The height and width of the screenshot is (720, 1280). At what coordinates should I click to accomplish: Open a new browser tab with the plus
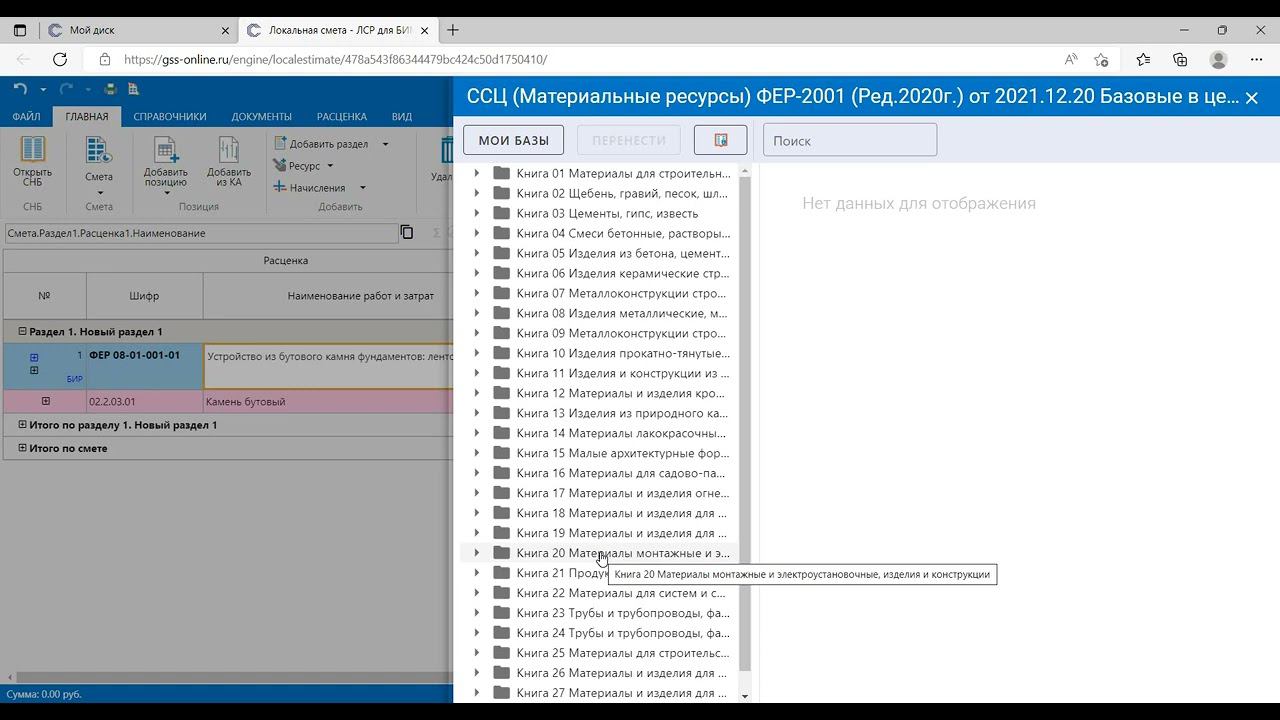[453, 30]
